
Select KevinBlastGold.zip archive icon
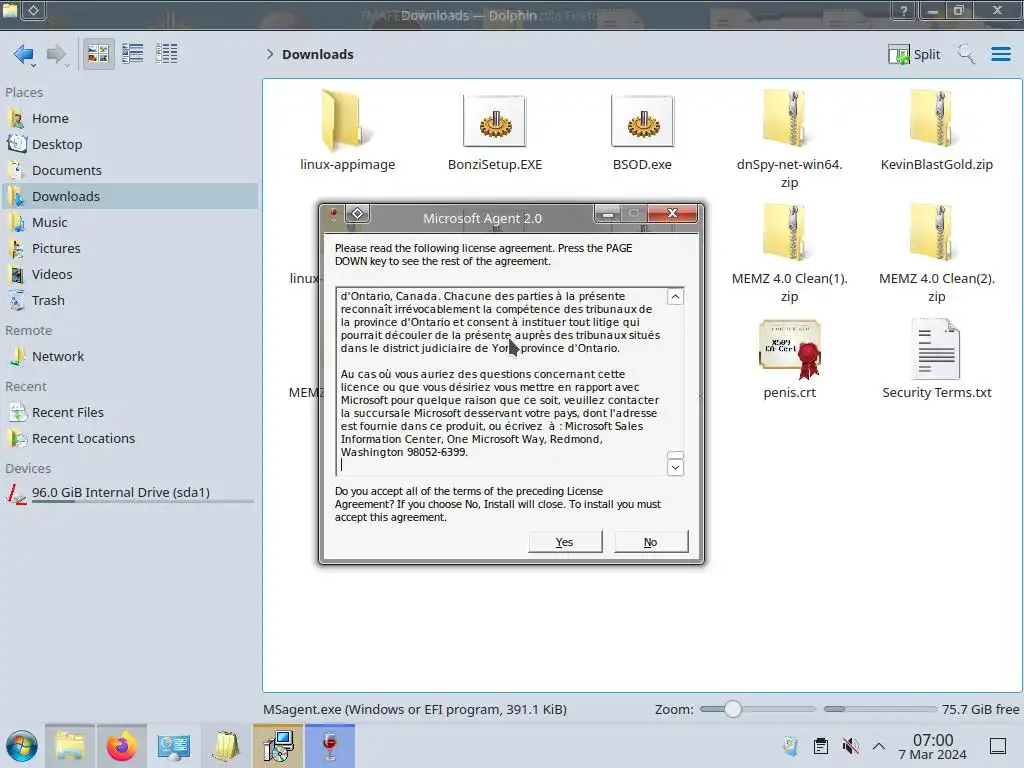(x=936, y=119)
